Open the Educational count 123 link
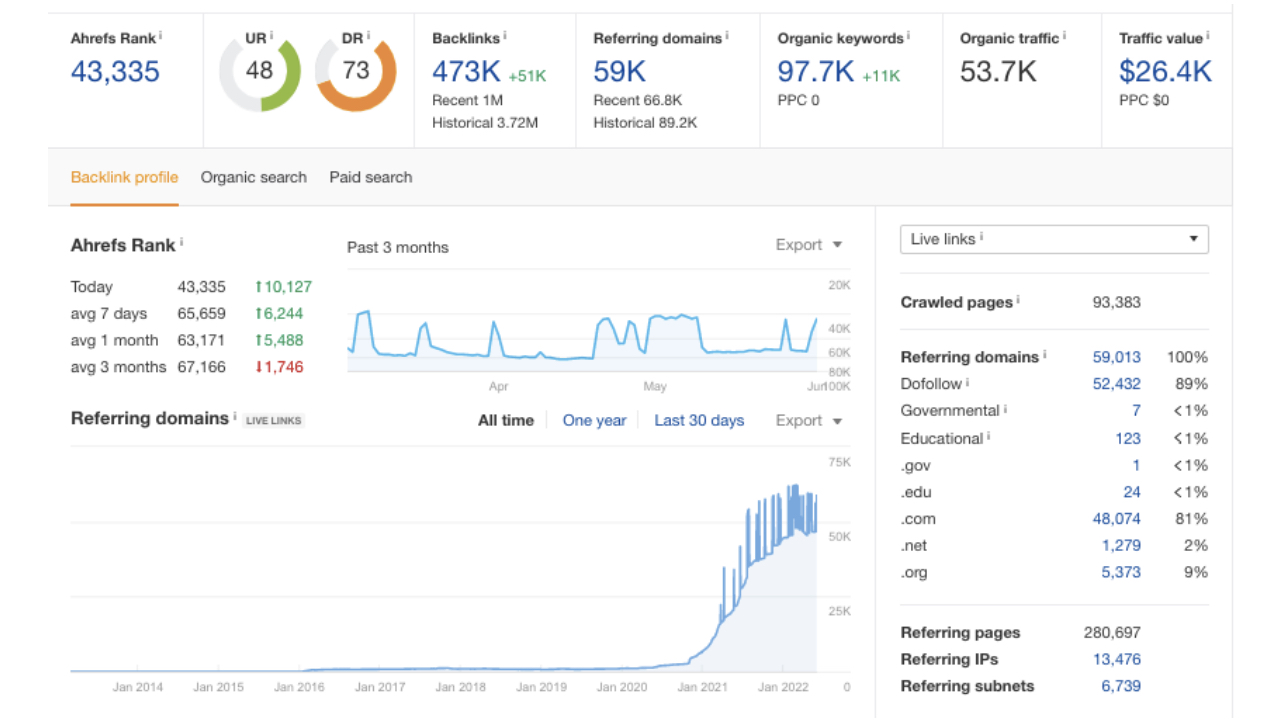Image resolution: width=1284 pixels, height=720 pixels. pyautogui.click(x=1128, y=438)
